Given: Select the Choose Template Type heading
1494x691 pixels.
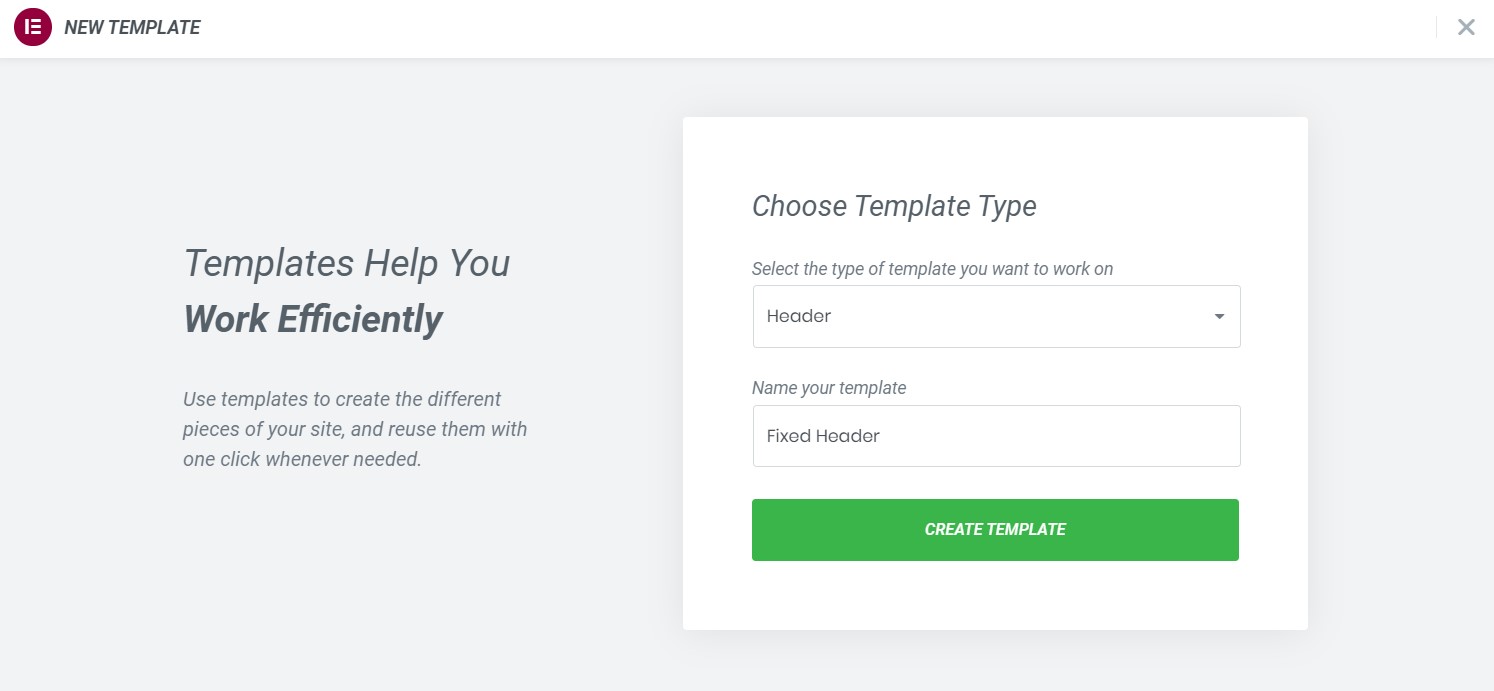Looking at the screenshot, I should pos(894,206).
